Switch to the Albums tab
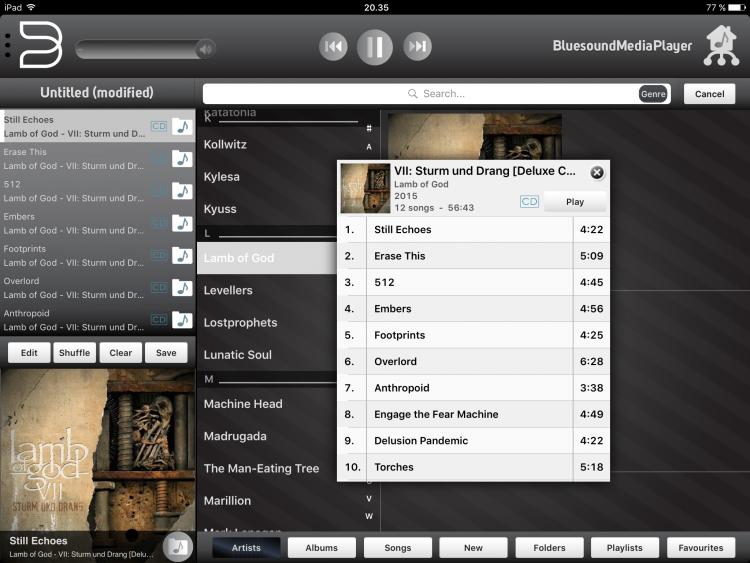Image resolution: width=750 pixels, height=563 pixels. point(321,547)
